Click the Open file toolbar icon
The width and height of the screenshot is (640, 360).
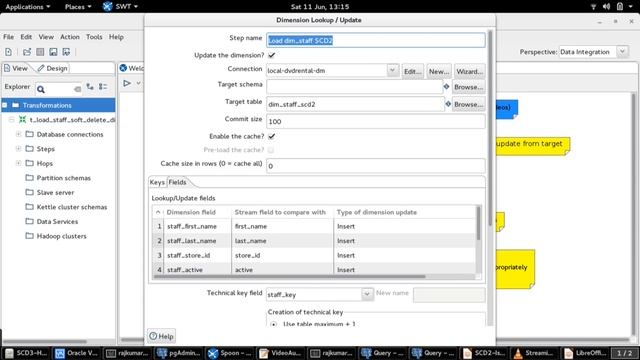27,52
